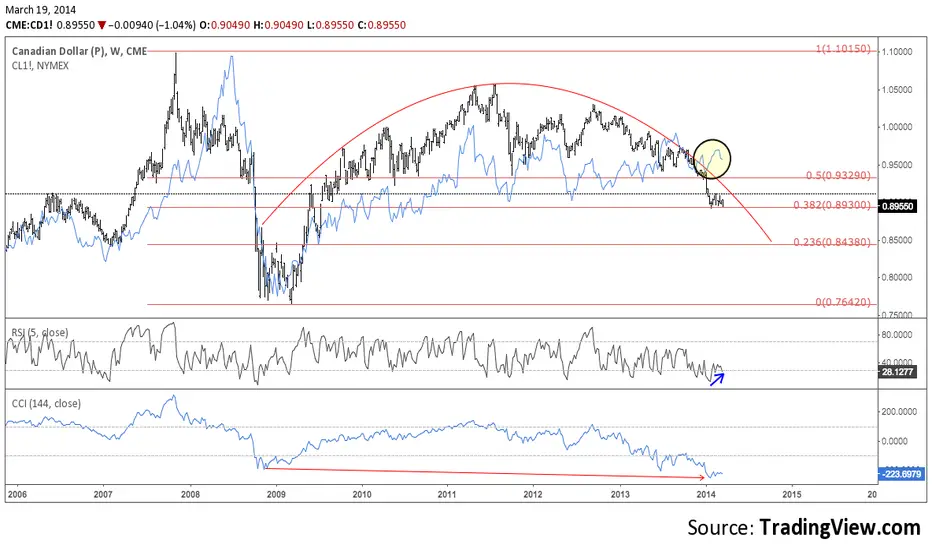The height and width of the screenshot is (550, 932).
Task: Click the 2009 label on time axis
Action: [x=276, y=494]
